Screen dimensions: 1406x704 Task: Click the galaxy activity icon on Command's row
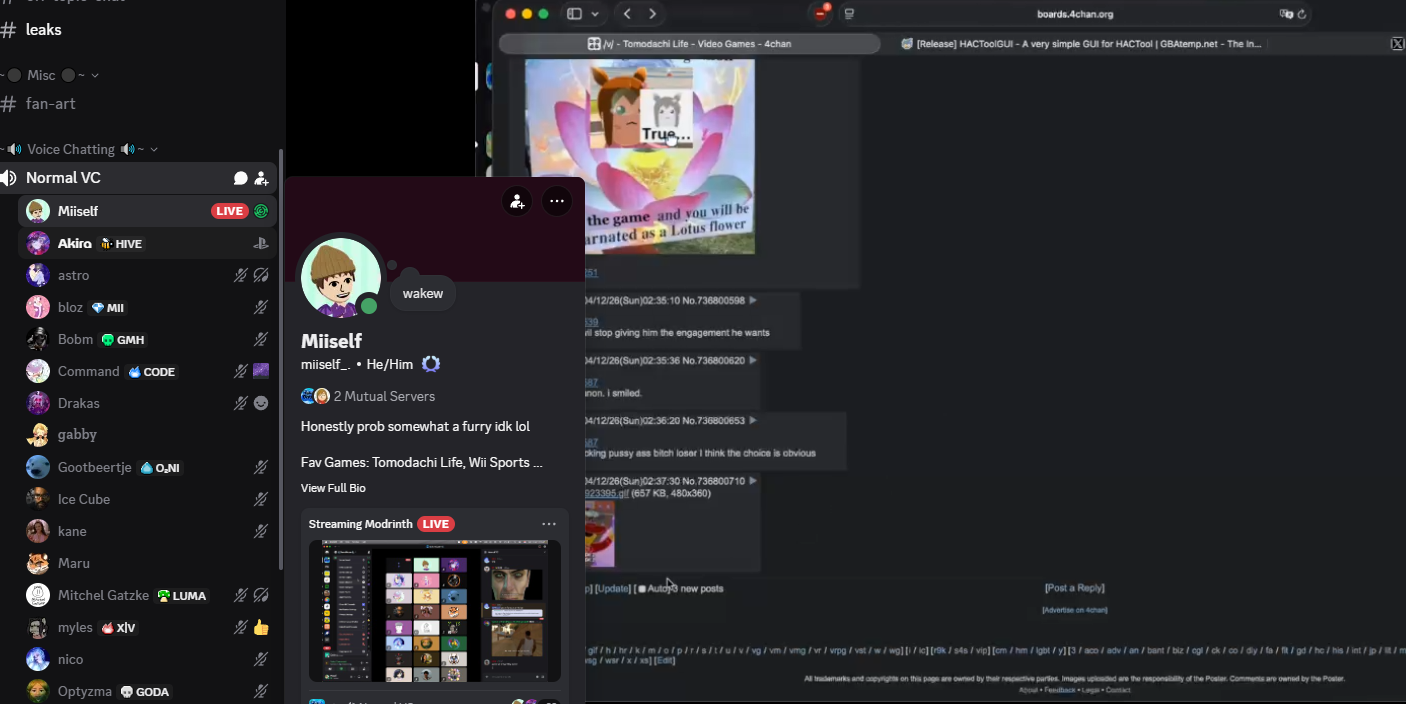click(x=261, y=371)
